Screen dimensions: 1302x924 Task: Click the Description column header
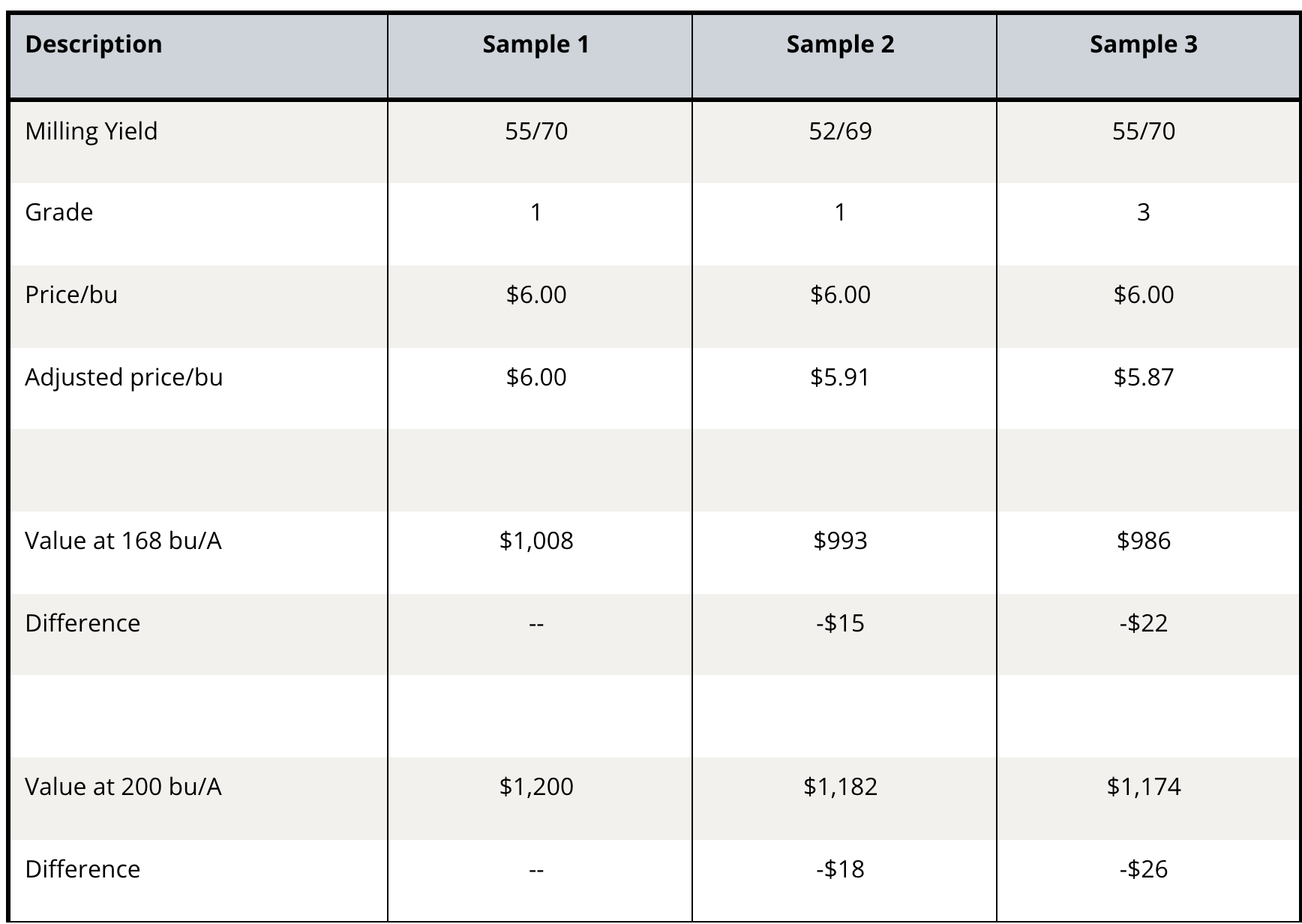(x=94, y=45)
